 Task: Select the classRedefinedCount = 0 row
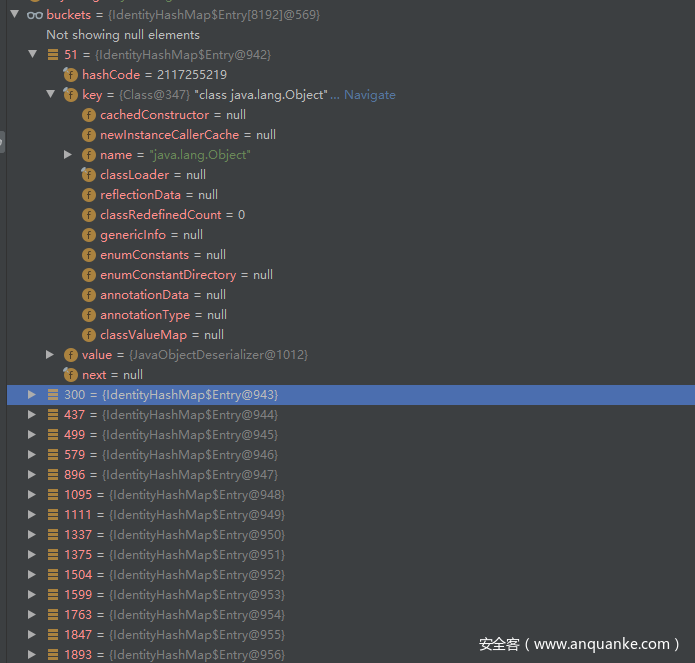pyautogui.click(x=172, y=215)
